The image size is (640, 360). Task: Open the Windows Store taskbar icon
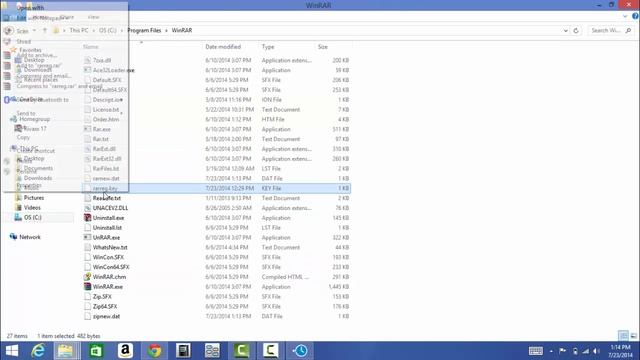96,351
